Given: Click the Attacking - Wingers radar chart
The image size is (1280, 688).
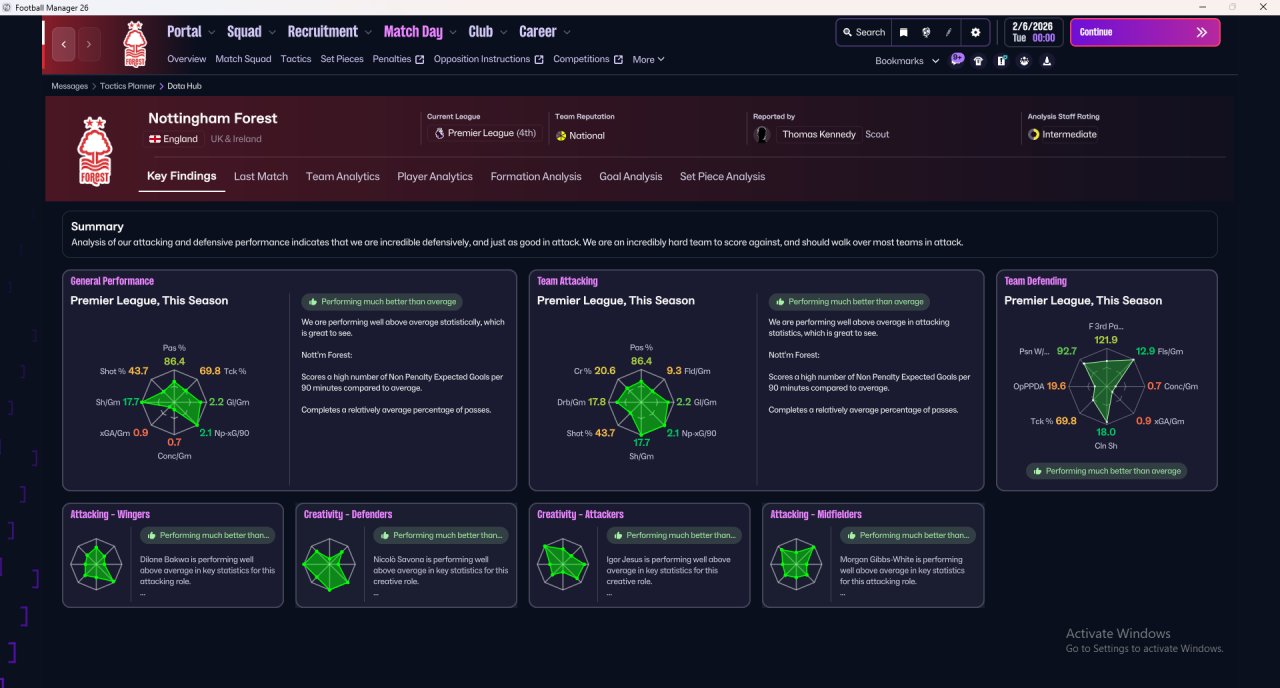Looking at the screenshot, I should 96,564.
